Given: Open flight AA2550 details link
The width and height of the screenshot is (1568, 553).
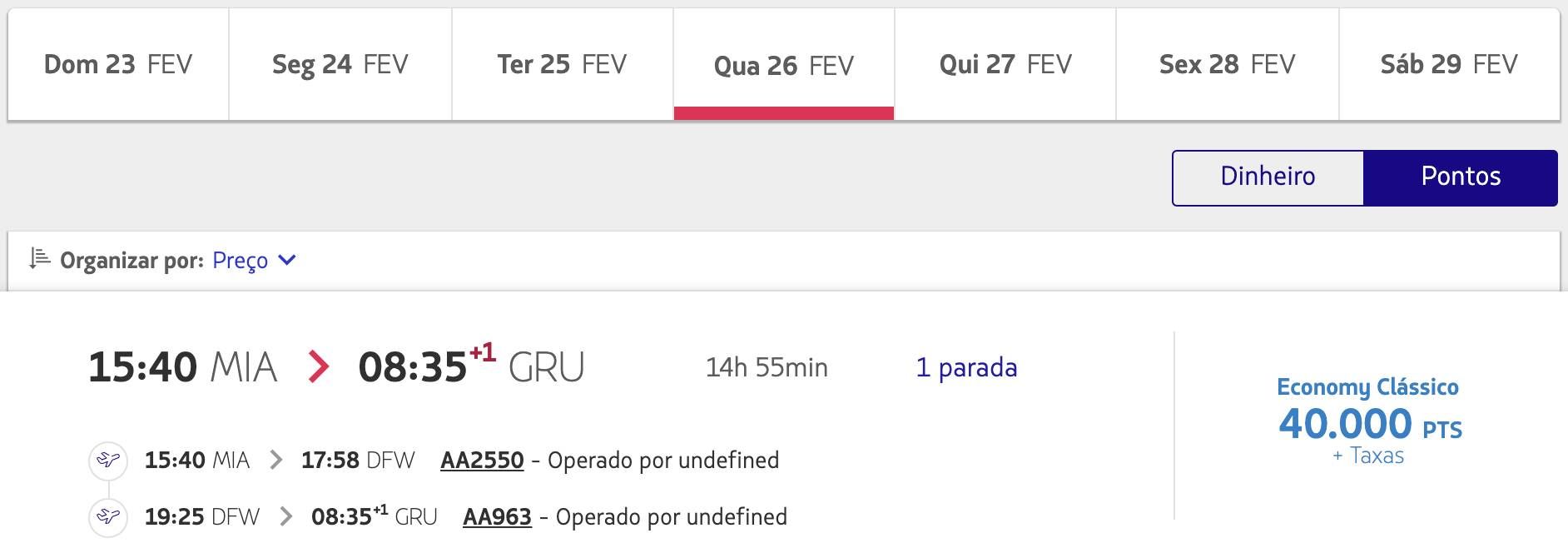Looking at the screenshot, I should (482, 460).
